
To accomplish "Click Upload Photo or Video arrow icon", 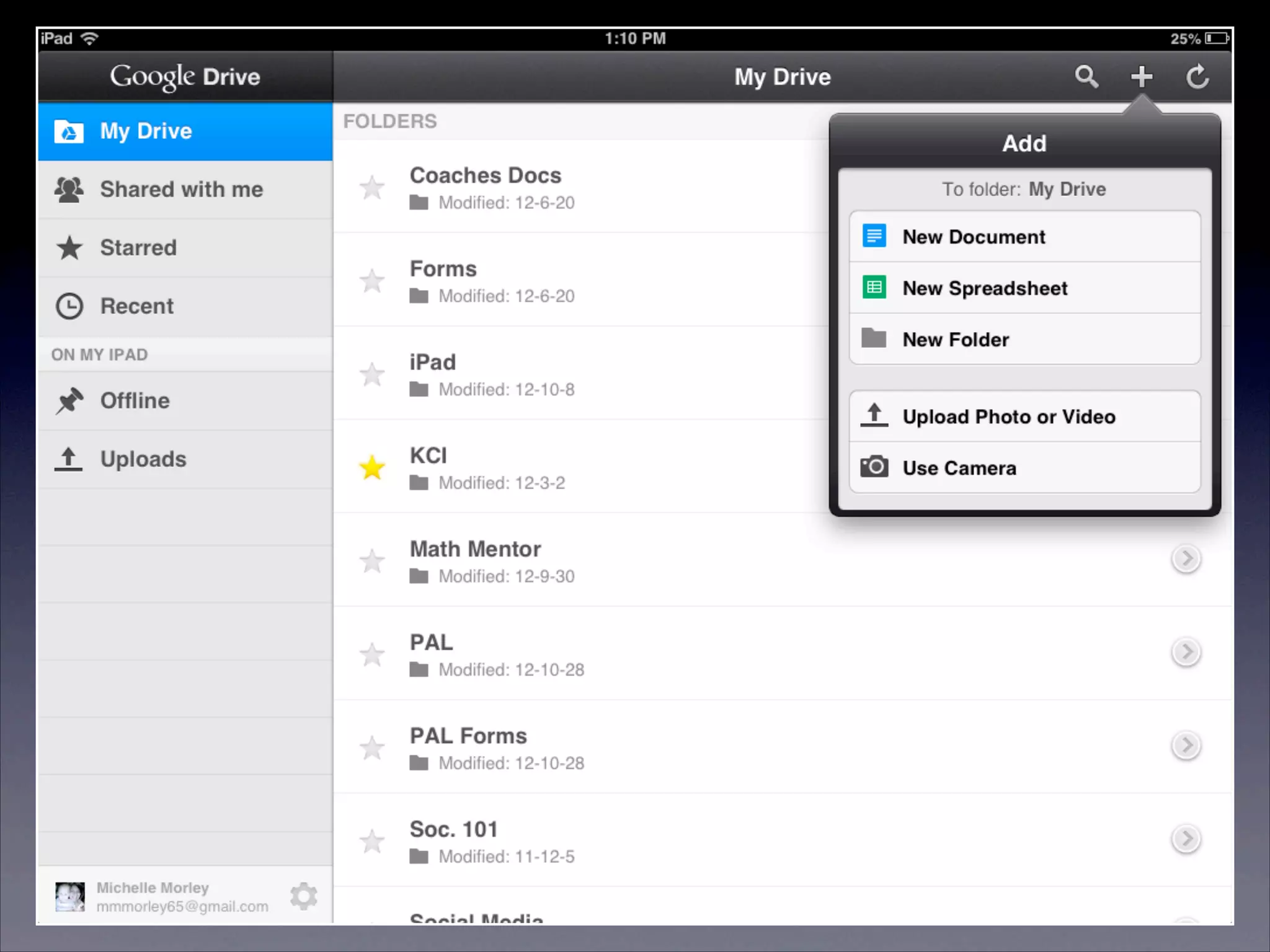I will [874, 415].
